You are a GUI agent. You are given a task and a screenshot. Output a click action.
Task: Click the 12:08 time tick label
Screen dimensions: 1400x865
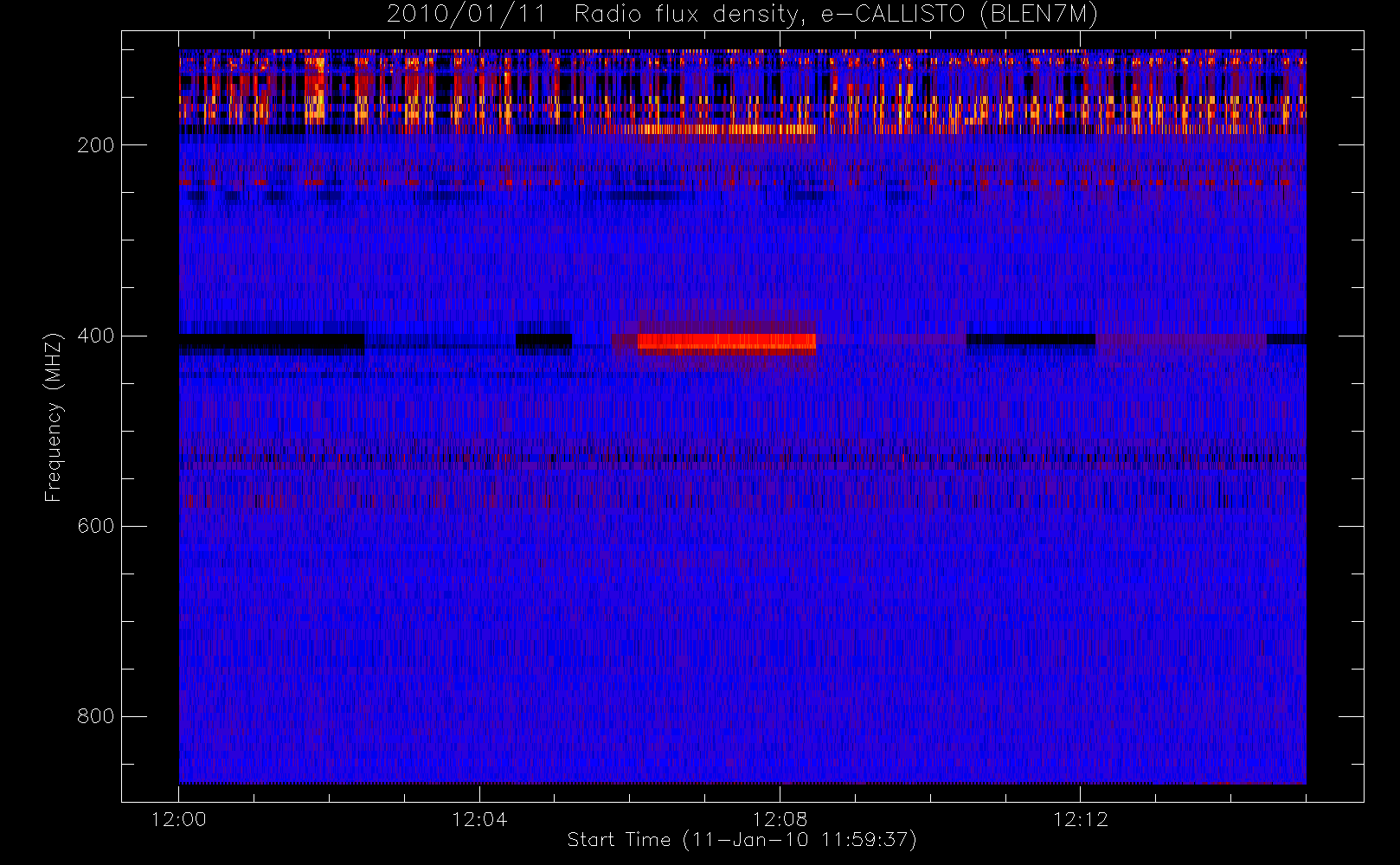(x=780, y=819)
